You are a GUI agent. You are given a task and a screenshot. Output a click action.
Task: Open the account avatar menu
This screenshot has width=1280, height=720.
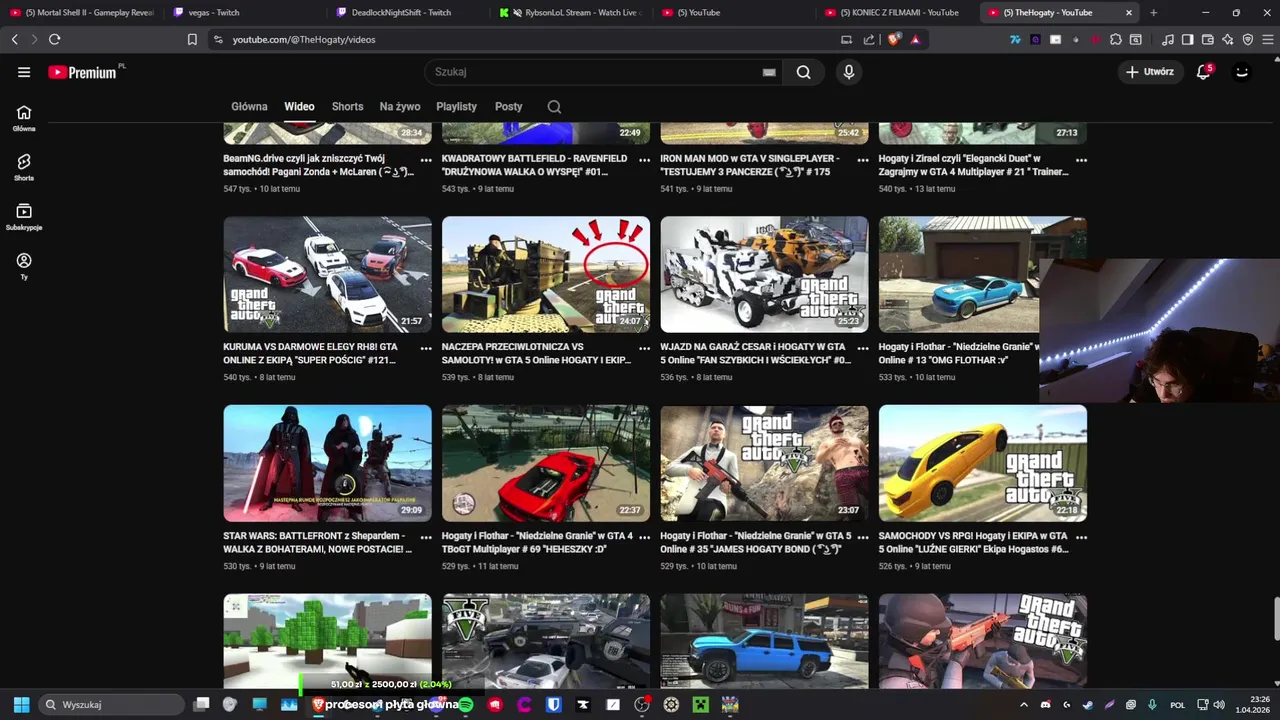pos(1242,72)
